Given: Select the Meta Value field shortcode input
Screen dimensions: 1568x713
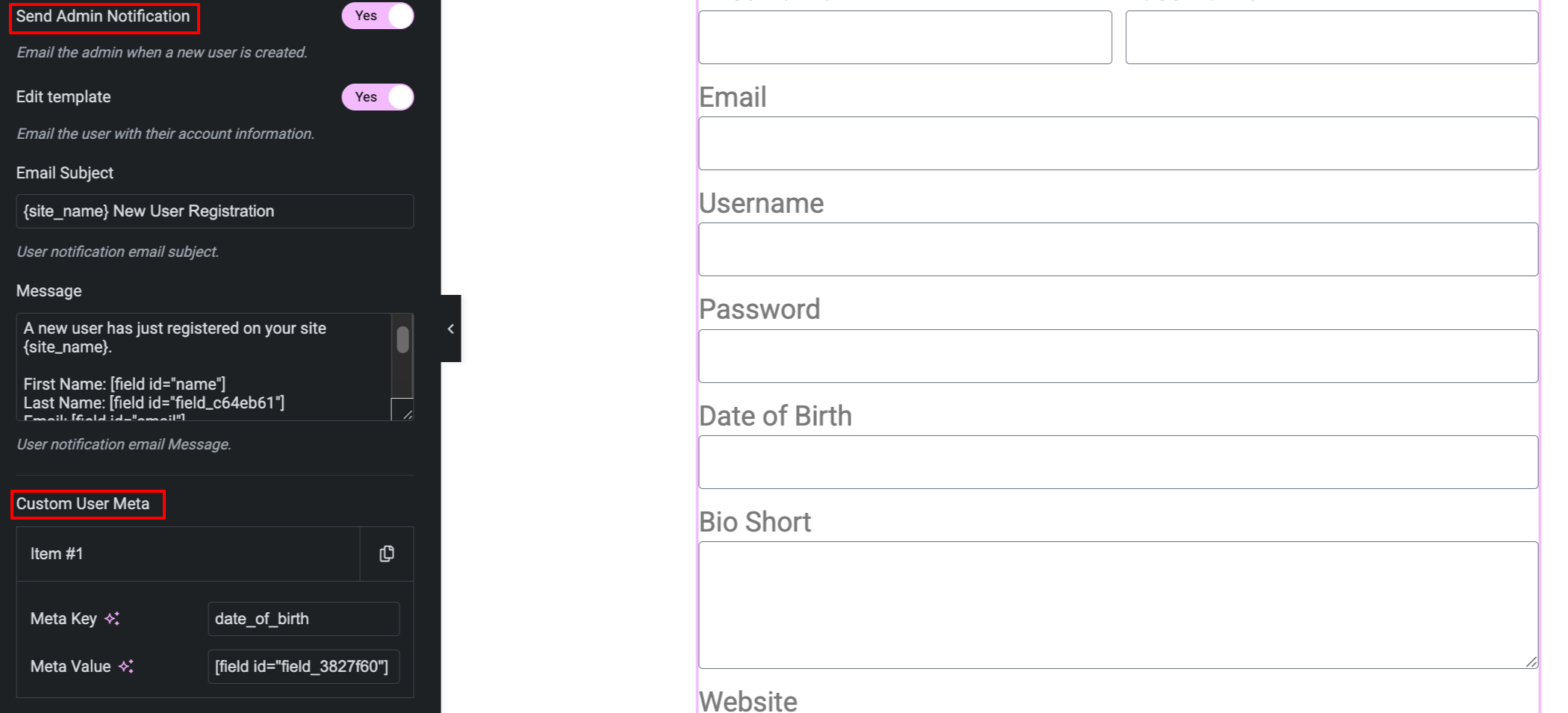Looking at the screenshot, I should point(303,667).
